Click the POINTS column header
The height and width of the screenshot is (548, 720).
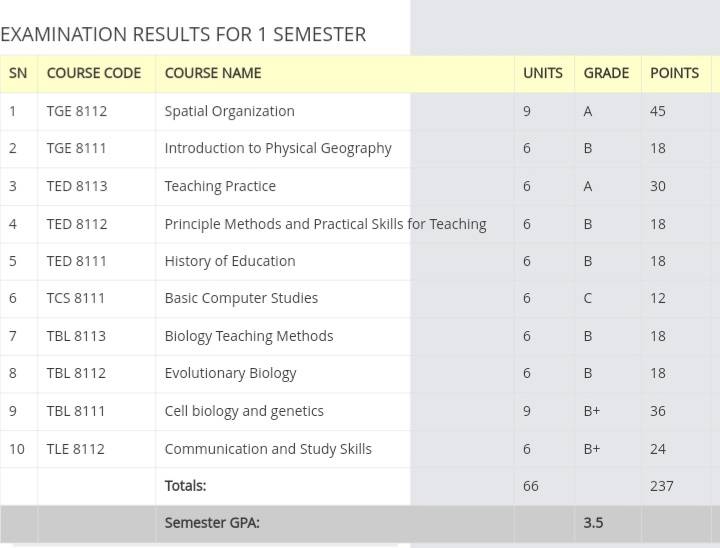pyautogui.click(x=675, y=73)
